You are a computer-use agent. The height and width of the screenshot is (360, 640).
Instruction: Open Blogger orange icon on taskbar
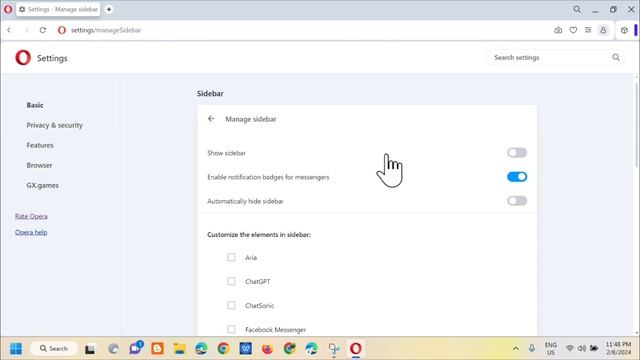(157, 349)
